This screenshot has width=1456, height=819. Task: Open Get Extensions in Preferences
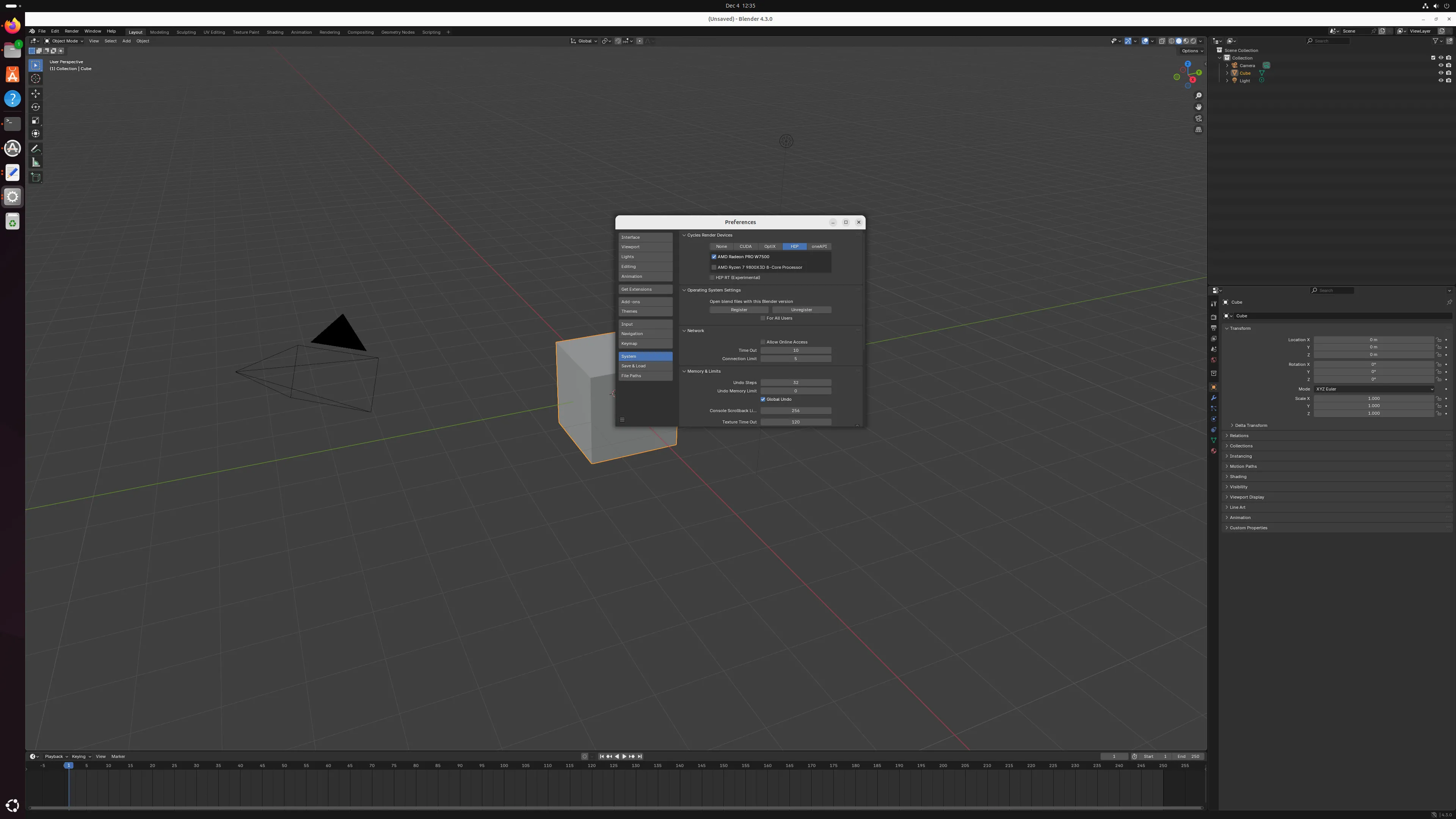point(645,289)
